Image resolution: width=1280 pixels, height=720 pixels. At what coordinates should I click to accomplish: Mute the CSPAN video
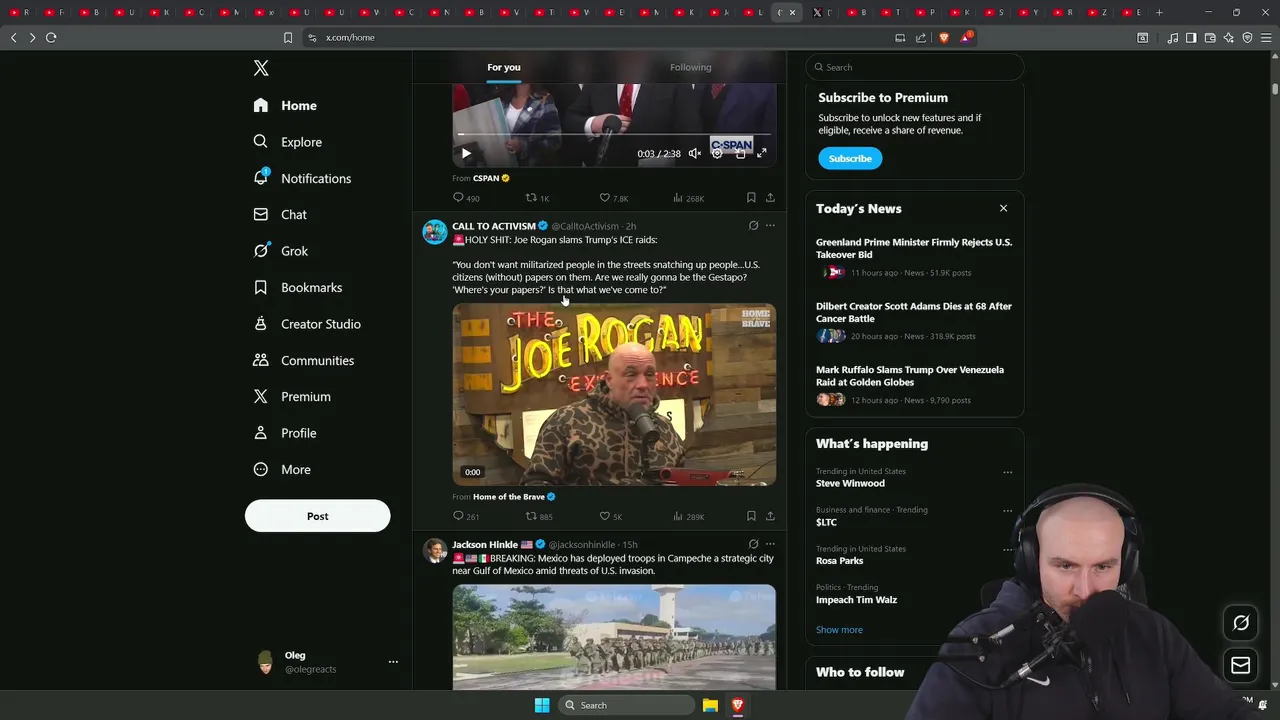695,153
